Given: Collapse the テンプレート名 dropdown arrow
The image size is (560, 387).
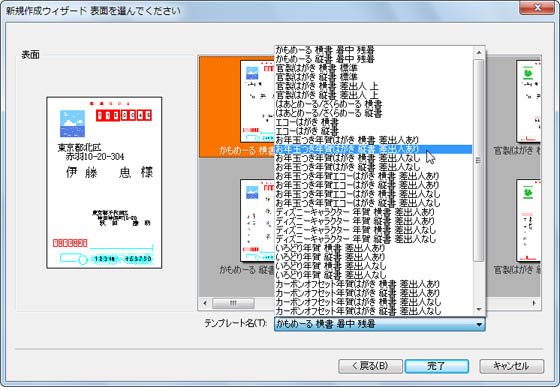Looking at the screenshot, I should point(479,325).
